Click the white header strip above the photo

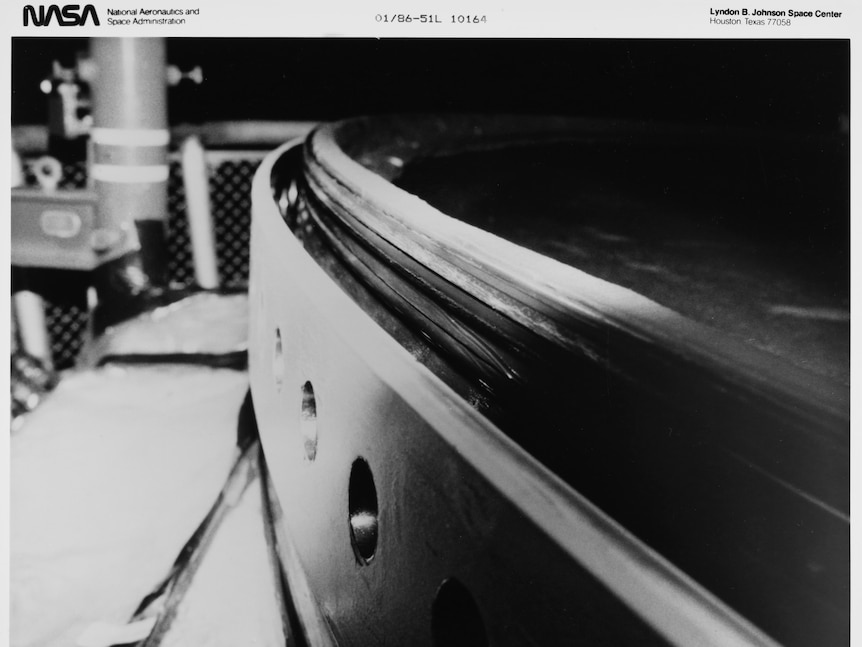(x=431, y=17)
